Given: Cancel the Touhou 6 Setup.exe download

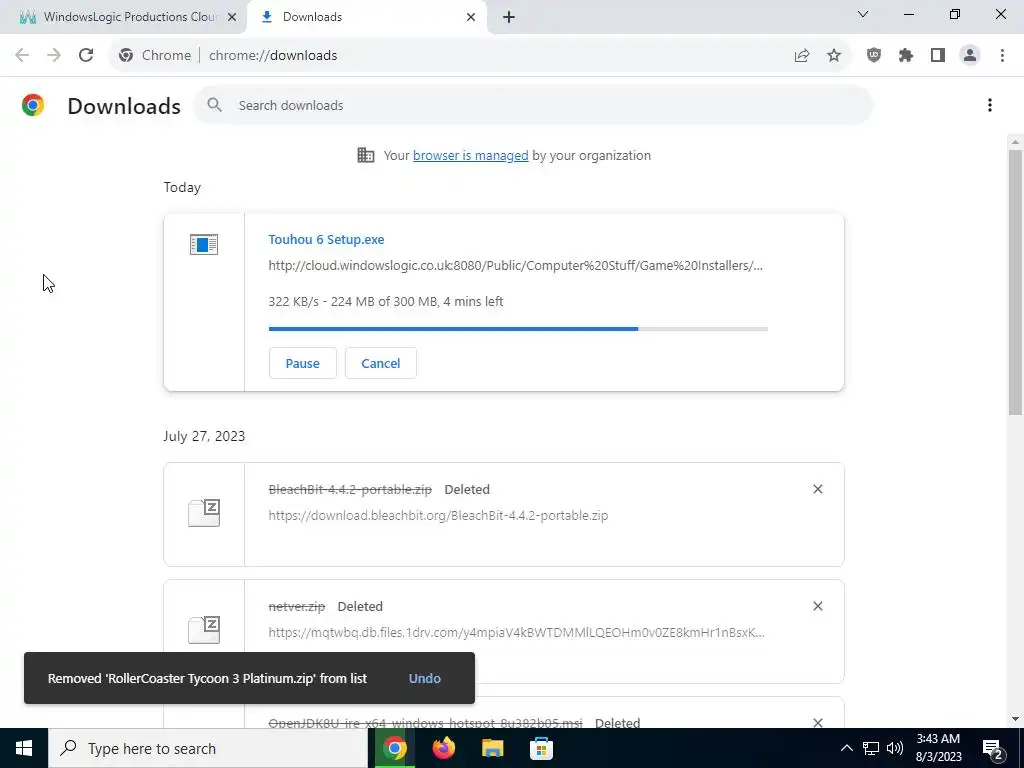Looking at the screenshot, I should click(x=381, y=363).
